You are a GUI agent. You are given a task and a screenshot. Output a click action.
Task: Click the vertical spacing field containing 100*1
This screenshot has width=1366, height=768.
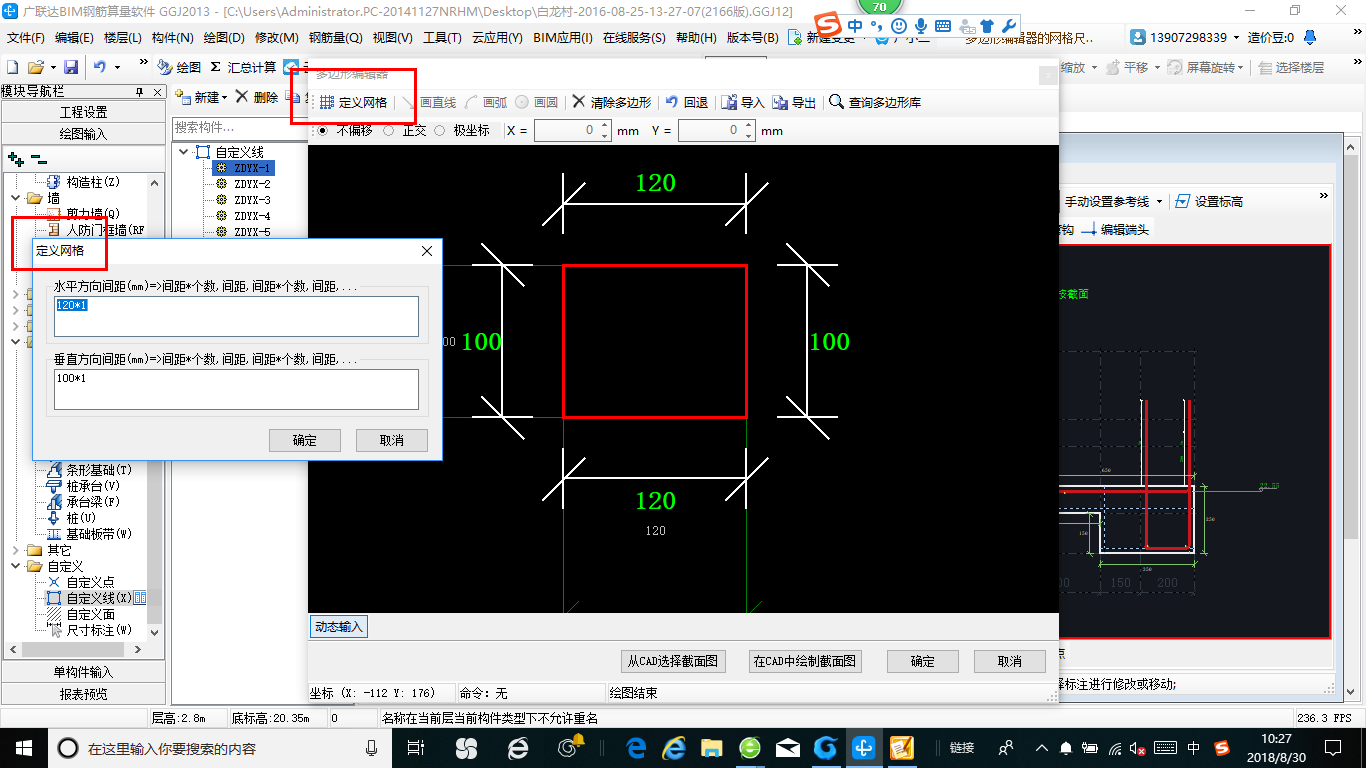point(236,389)
